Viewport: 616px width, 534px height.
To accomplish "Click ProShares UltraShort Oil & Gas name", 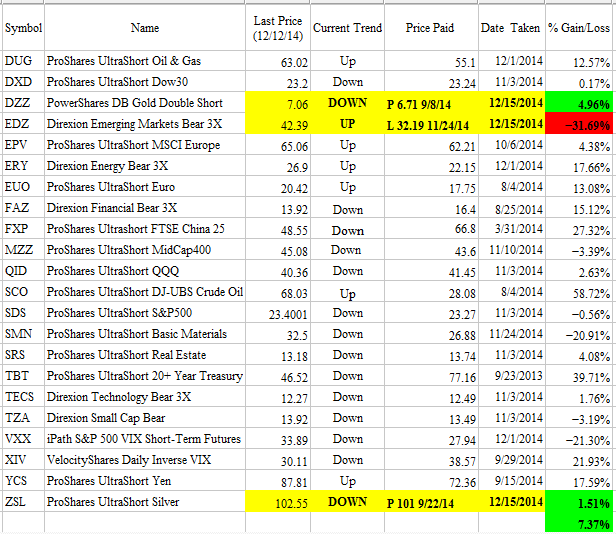I will (x=145, y=61).
